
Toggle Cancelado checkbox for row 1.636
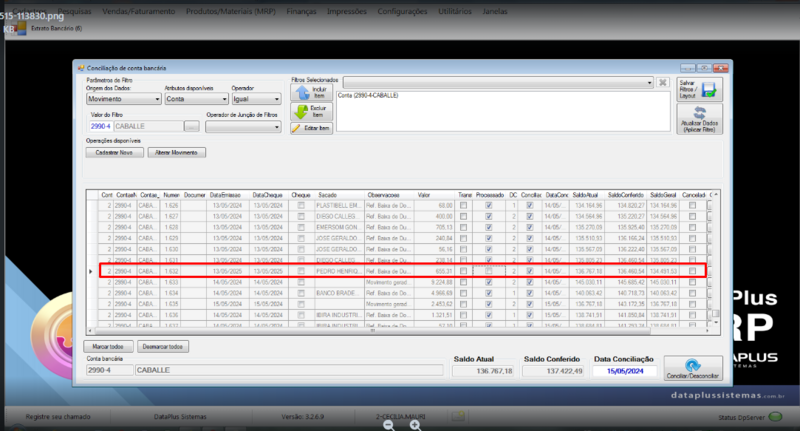692,315
